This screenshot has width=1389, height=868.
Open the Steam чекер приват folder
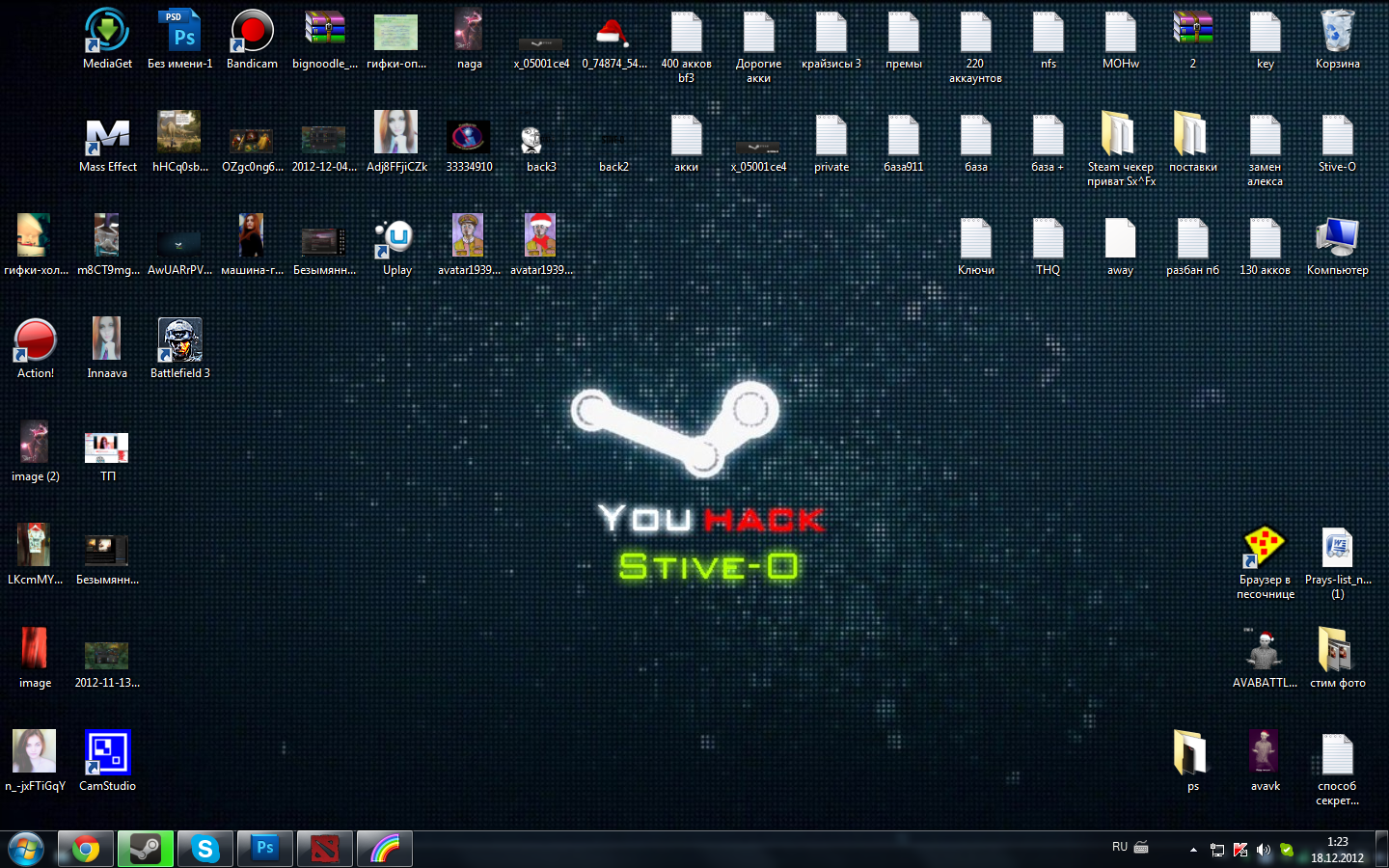tap(1120, 149)
